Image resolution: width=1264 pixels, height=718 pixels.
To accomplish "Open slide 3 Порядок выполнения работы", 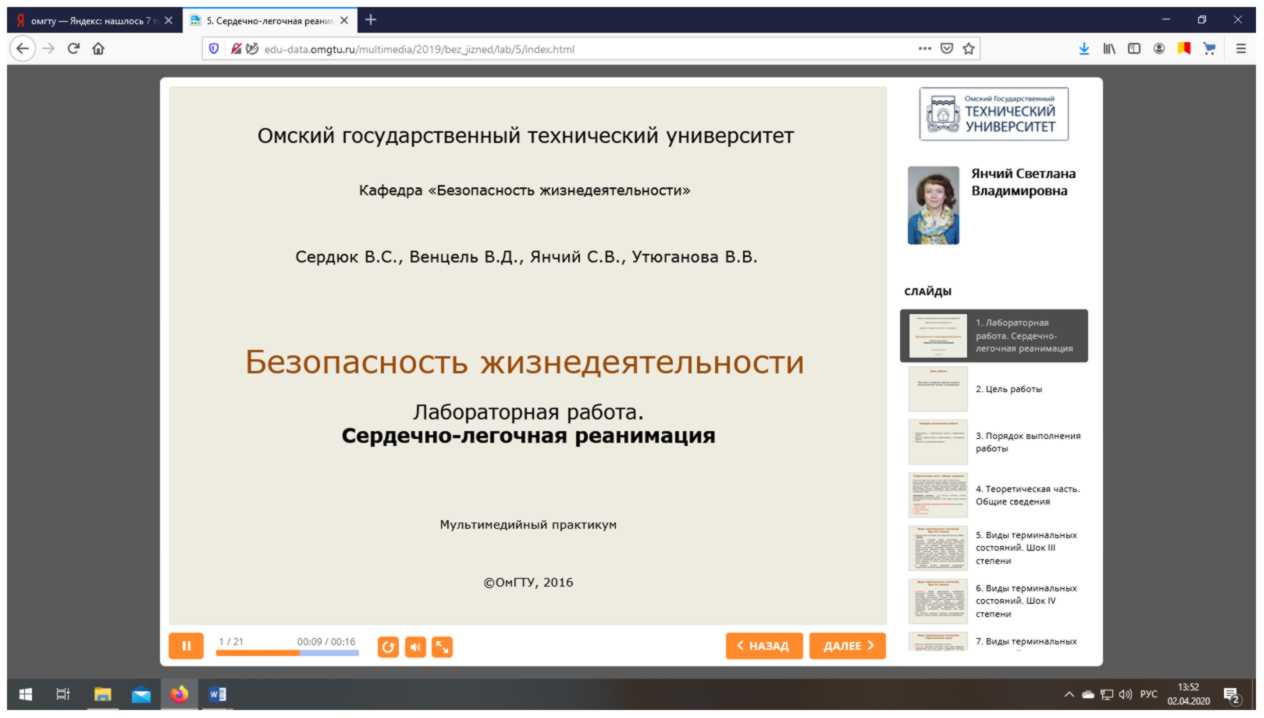I will click(x=993, y=442).
